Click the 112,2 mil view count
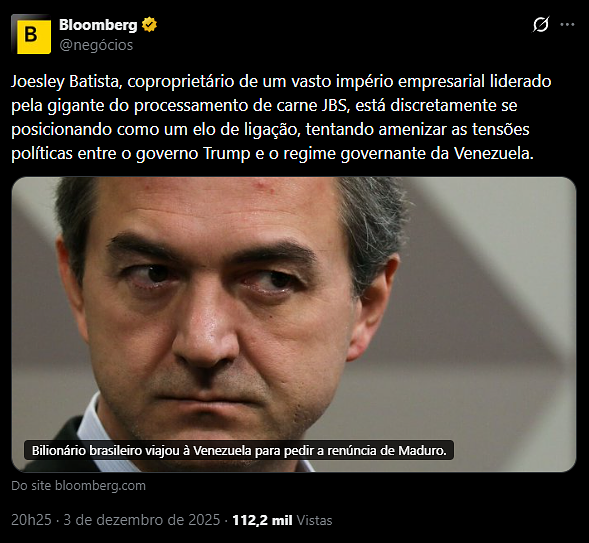The height and width of the screenshot is (543, 589). (262, 520)
